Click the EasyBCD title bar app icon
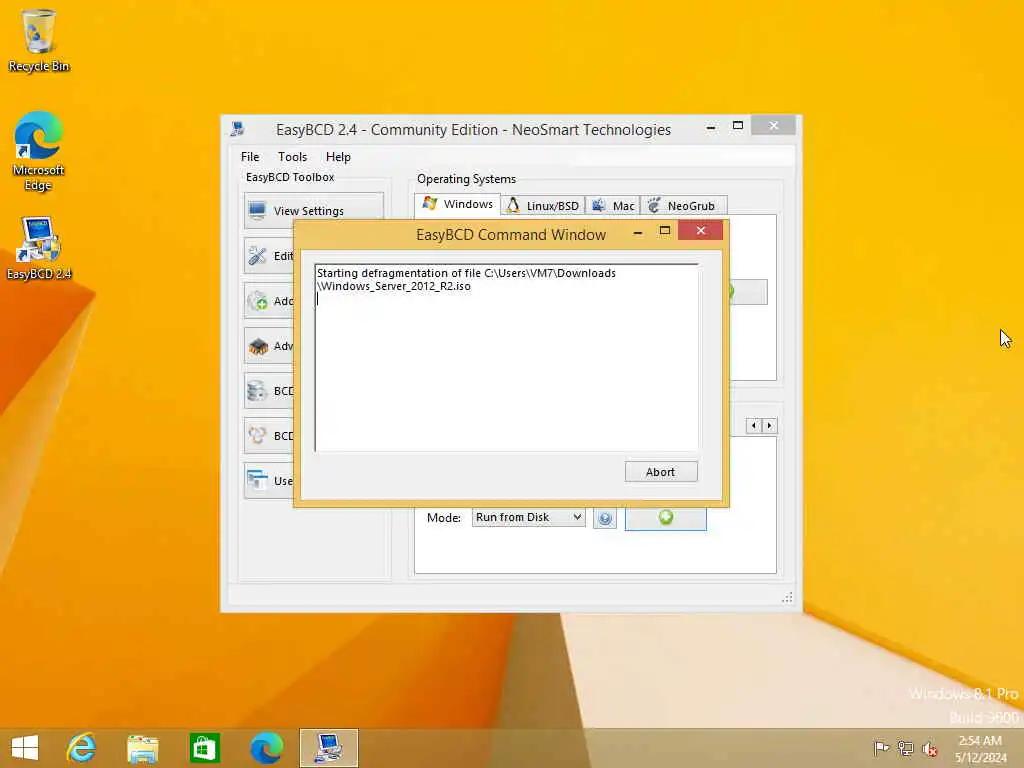The height and width of the screenshot is (768, 1024). pos(237,129)
